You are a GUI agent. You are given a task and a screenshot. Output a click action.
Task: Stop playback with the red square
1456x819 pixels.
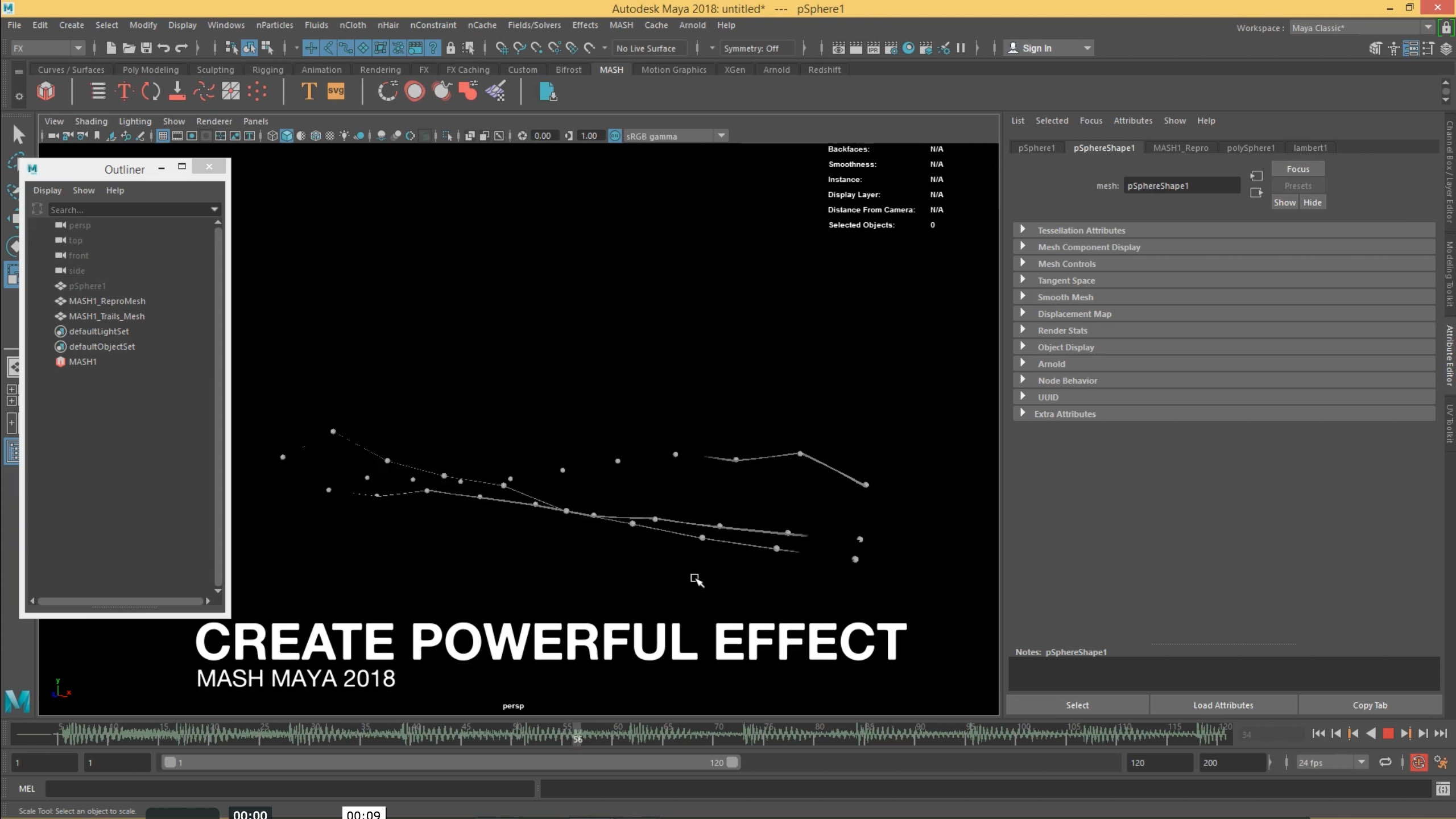[x=1388, y=734]
